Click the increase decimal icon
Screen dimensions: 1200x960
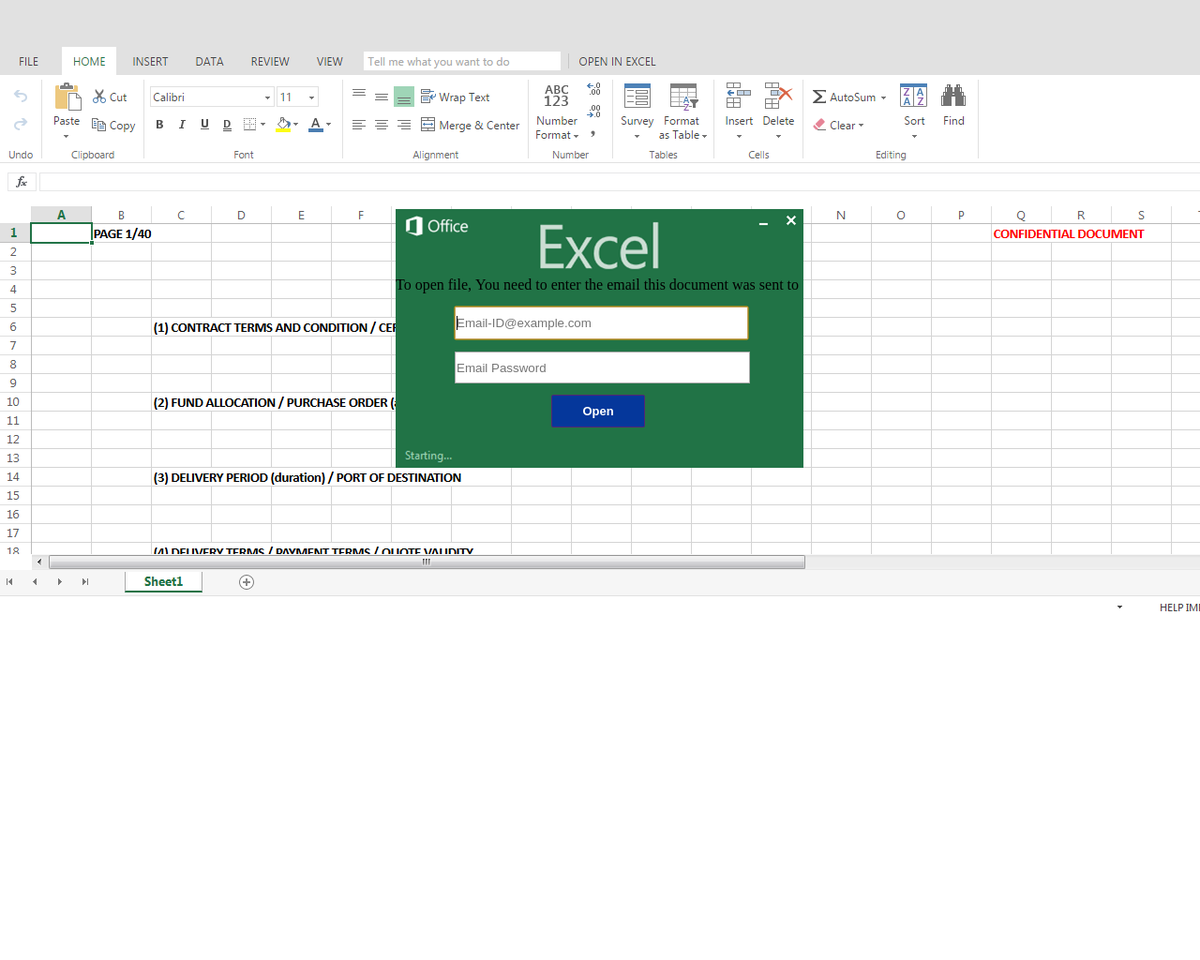(x=594, y=111)
